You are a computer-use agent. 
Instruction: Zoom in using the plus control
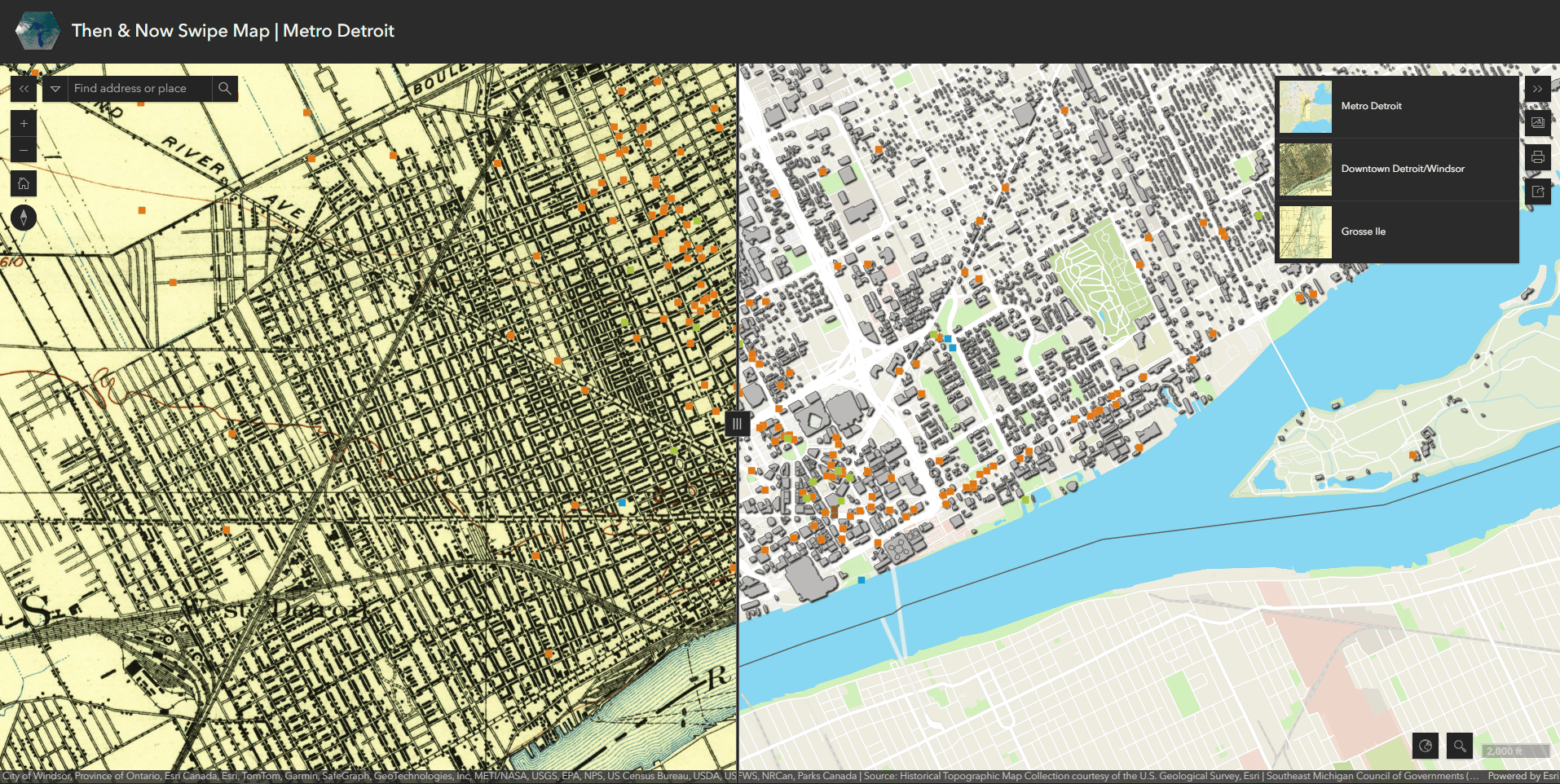point(24,123)
